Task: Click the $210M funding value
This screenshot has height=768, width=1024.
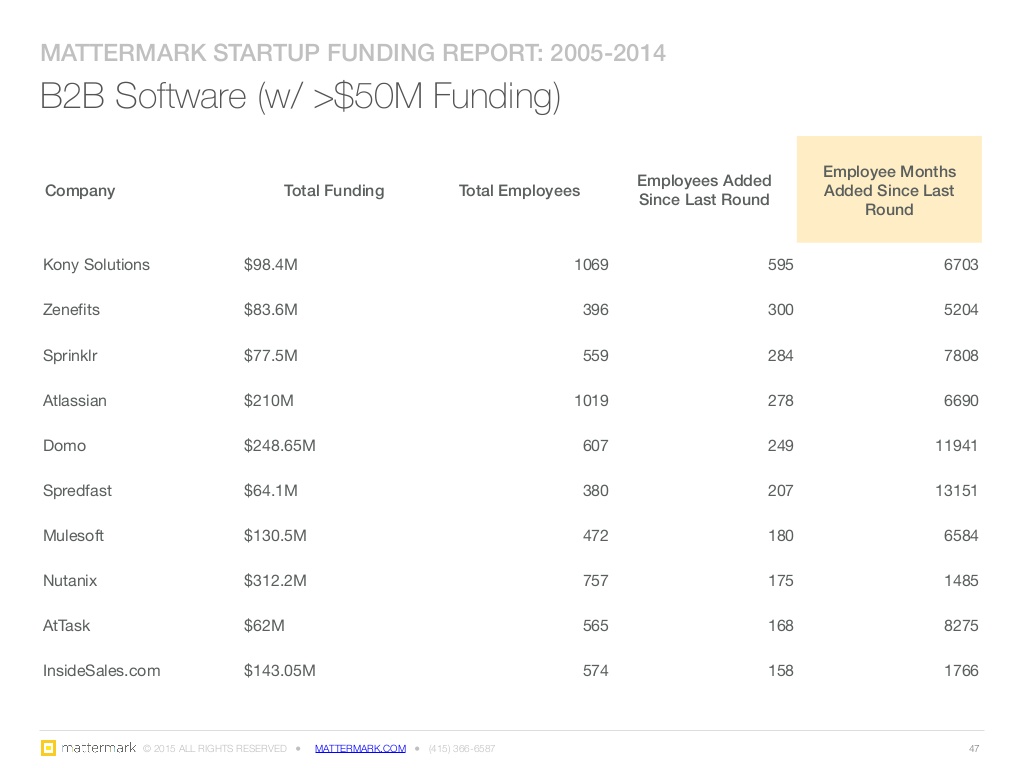Action: [268, 400]
